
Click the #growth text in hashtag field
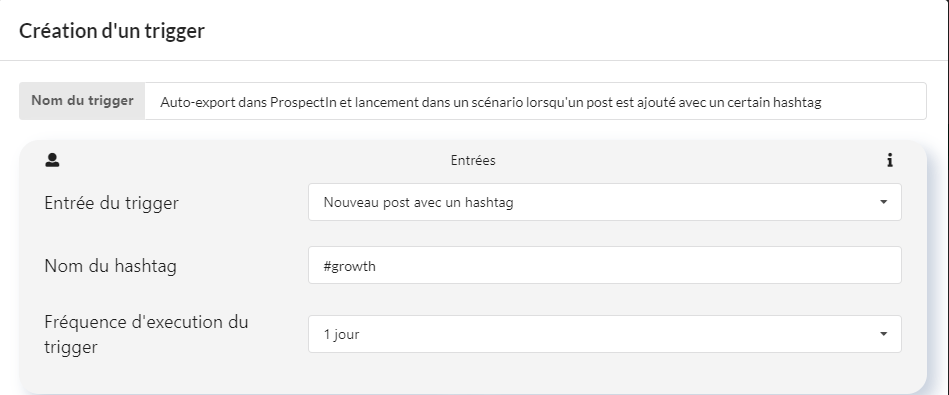coord(350,266)
